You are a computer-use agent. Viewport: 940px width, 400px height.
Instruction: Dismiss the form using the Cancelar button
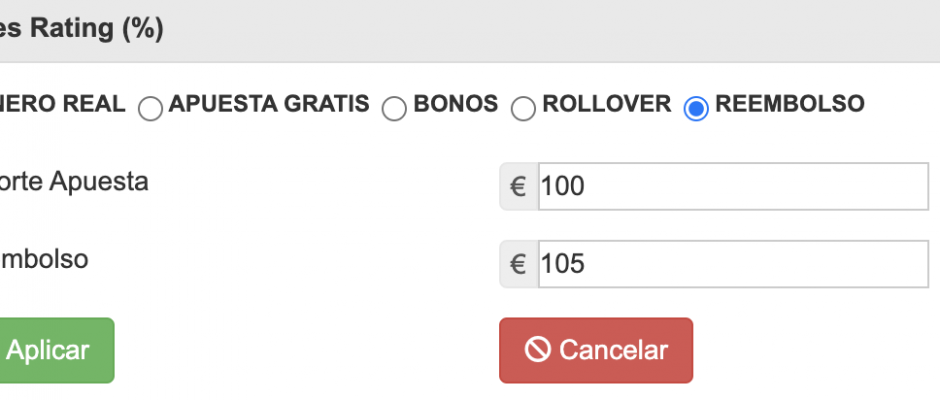(x=596, y=350)
